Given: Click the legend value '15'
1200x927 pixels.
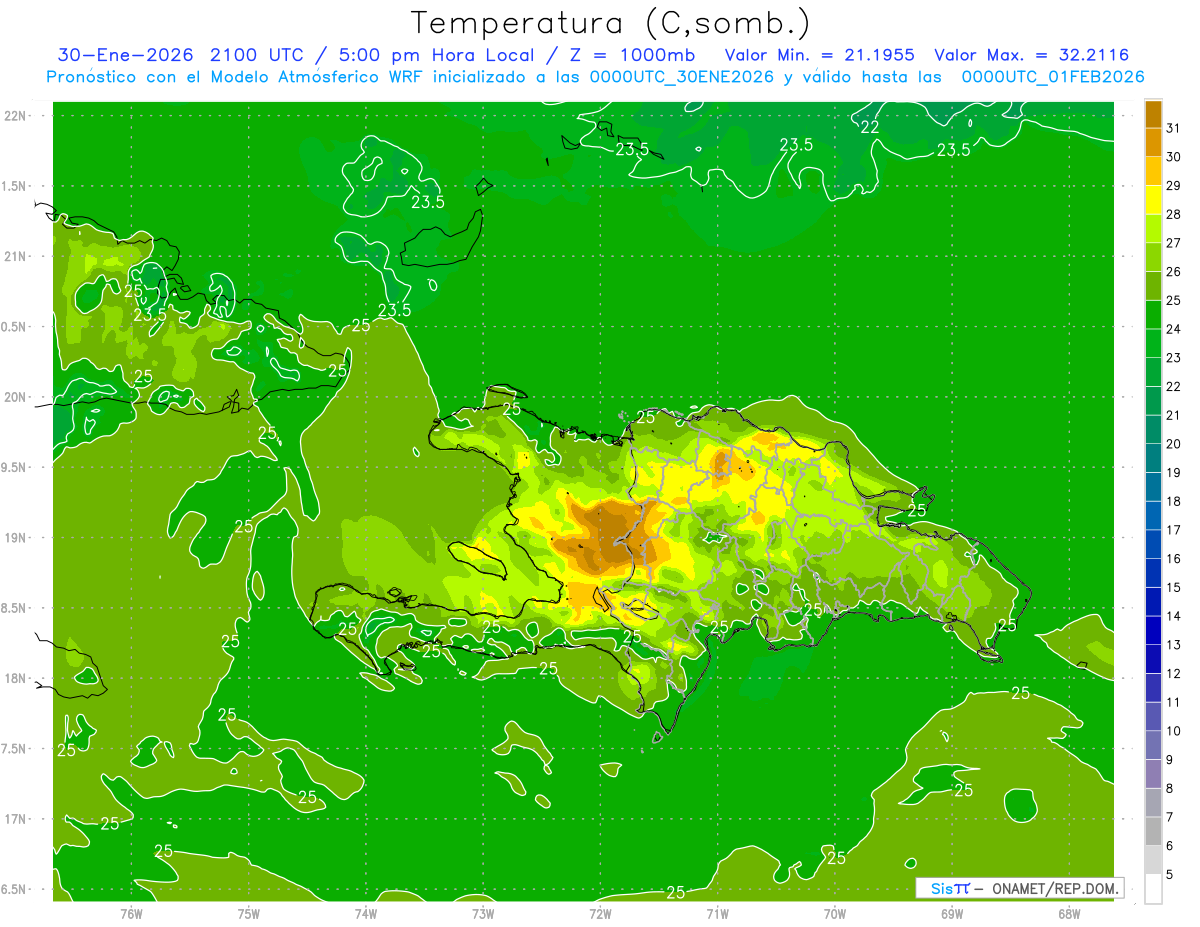Looking at the screenshot, I should pyautogui.click(x=1173, y=587).
